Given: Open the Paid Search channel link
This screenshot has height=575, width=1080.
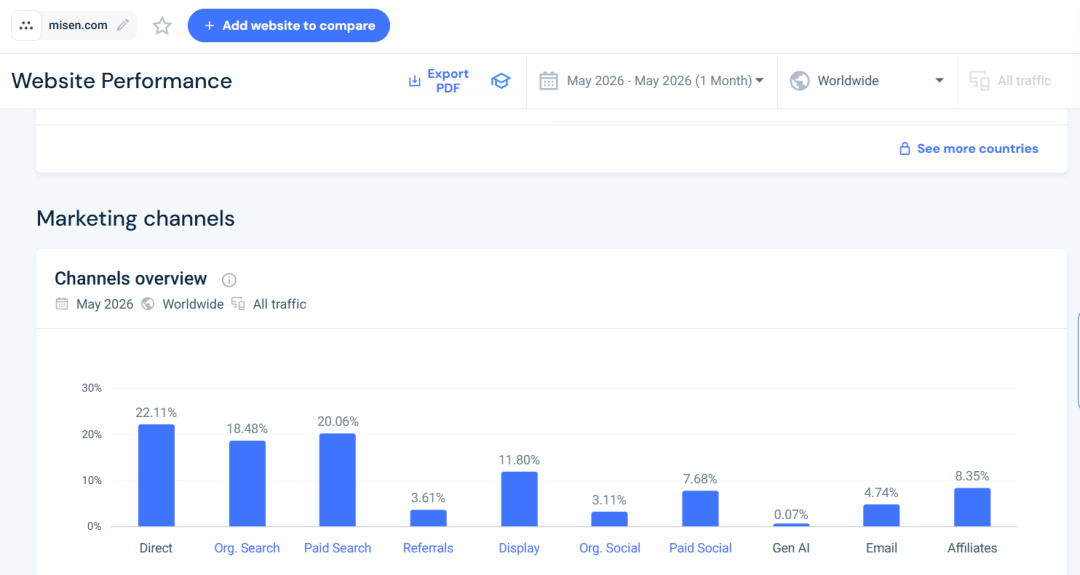Looking at the screenshot, I should (x=338, y=548).
